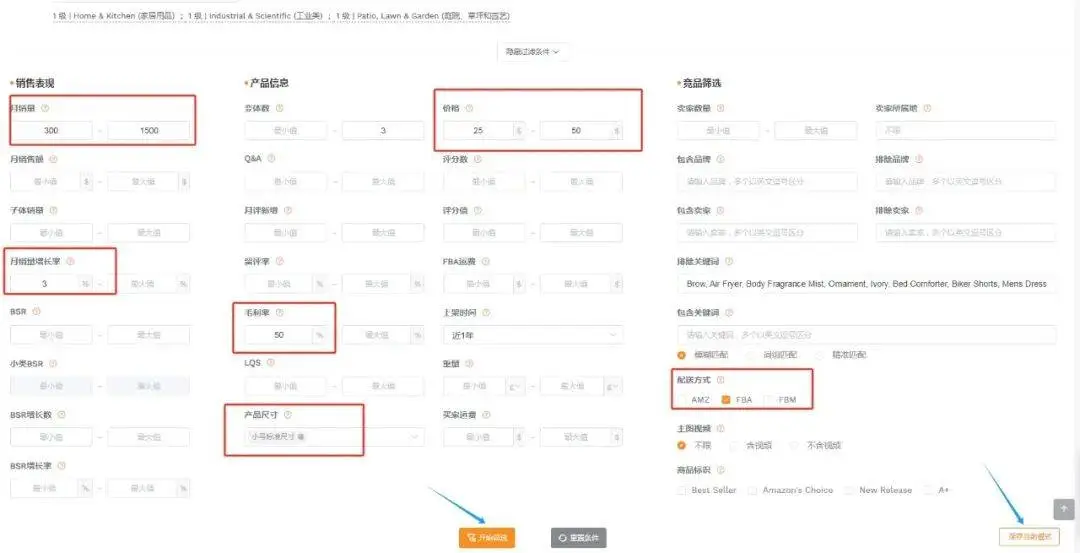This screenshot has width=1080, height=553.
Task: Select the 含视频 main image video radio
Action: point(736,445)
